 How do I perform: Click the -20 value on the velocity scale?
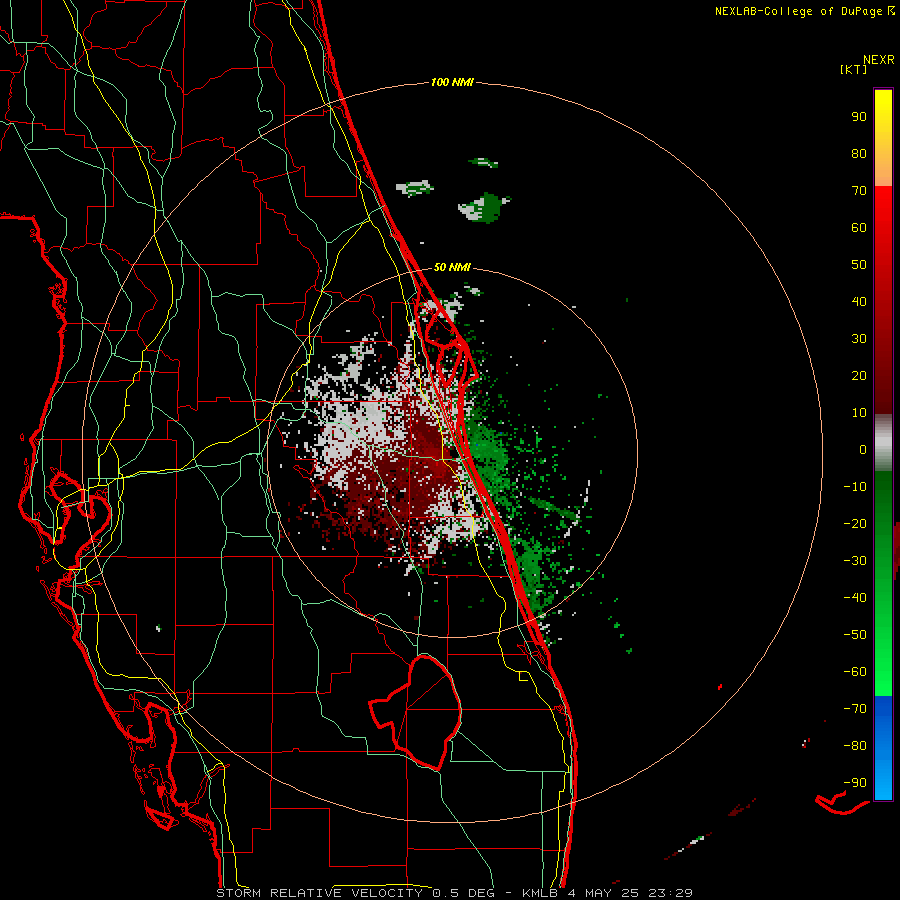855,523
